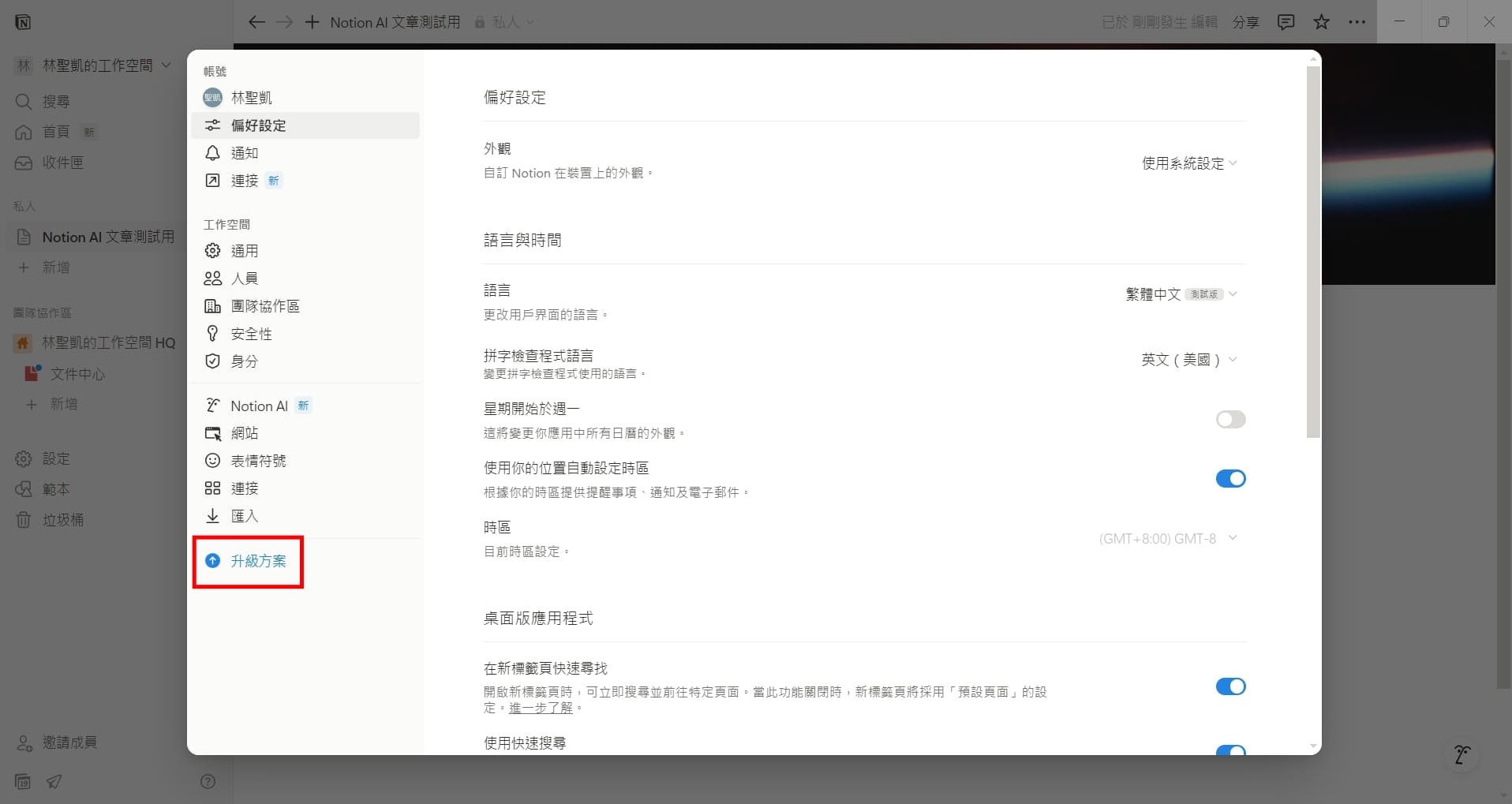Turn off the 在新標籤頁快速尋找 toggle
1512x804 pixels.
[x=1230, y=686]
